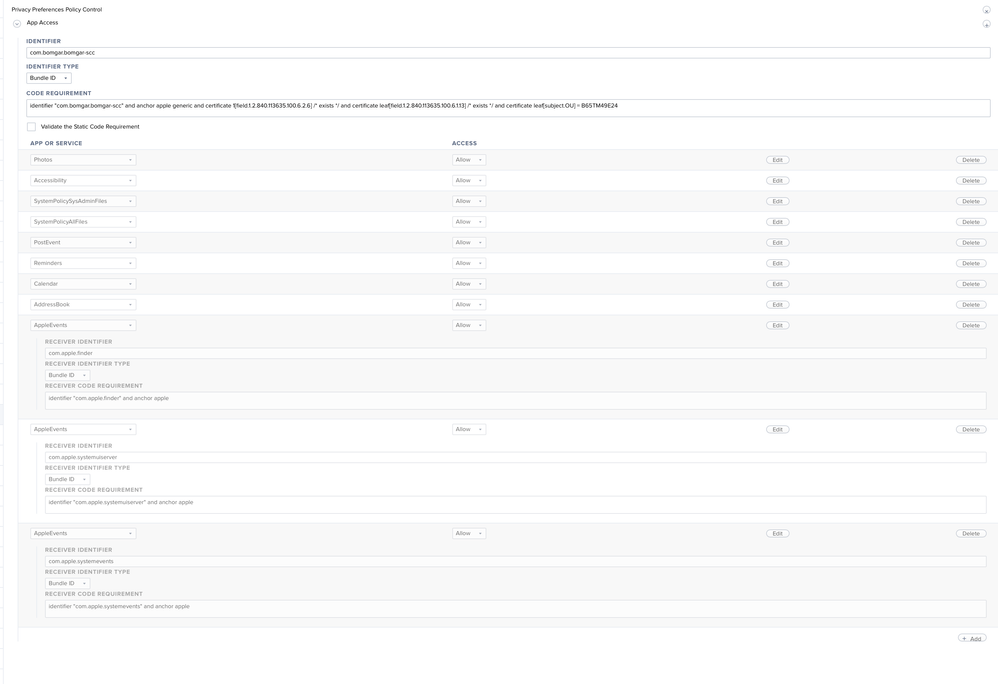Change the Allow access for Reminders
Viewport: 998px width, 684px height.
pos(469,263)
